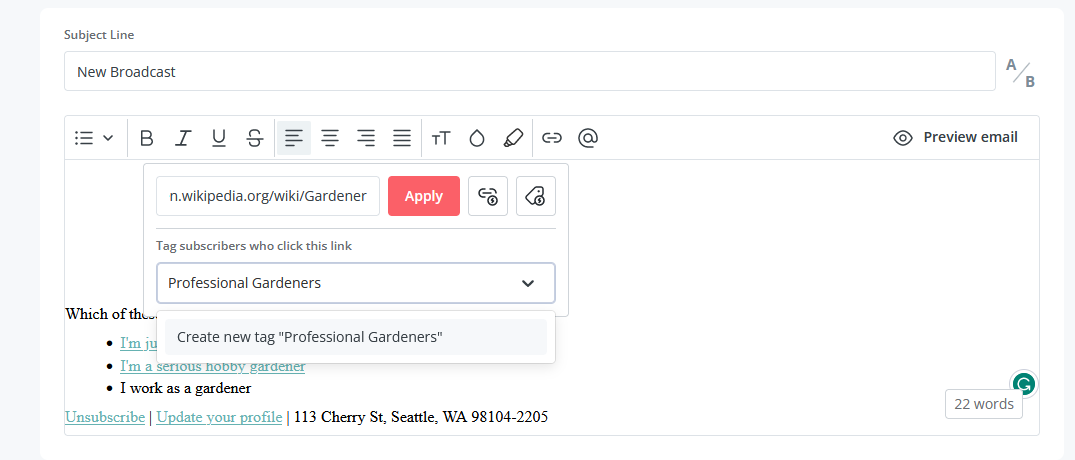Image resolution: width=1075 pixels, height=460 pixels.
Task: Click the Preview email button
Action: pyautogui.click(x=955, y=137)
